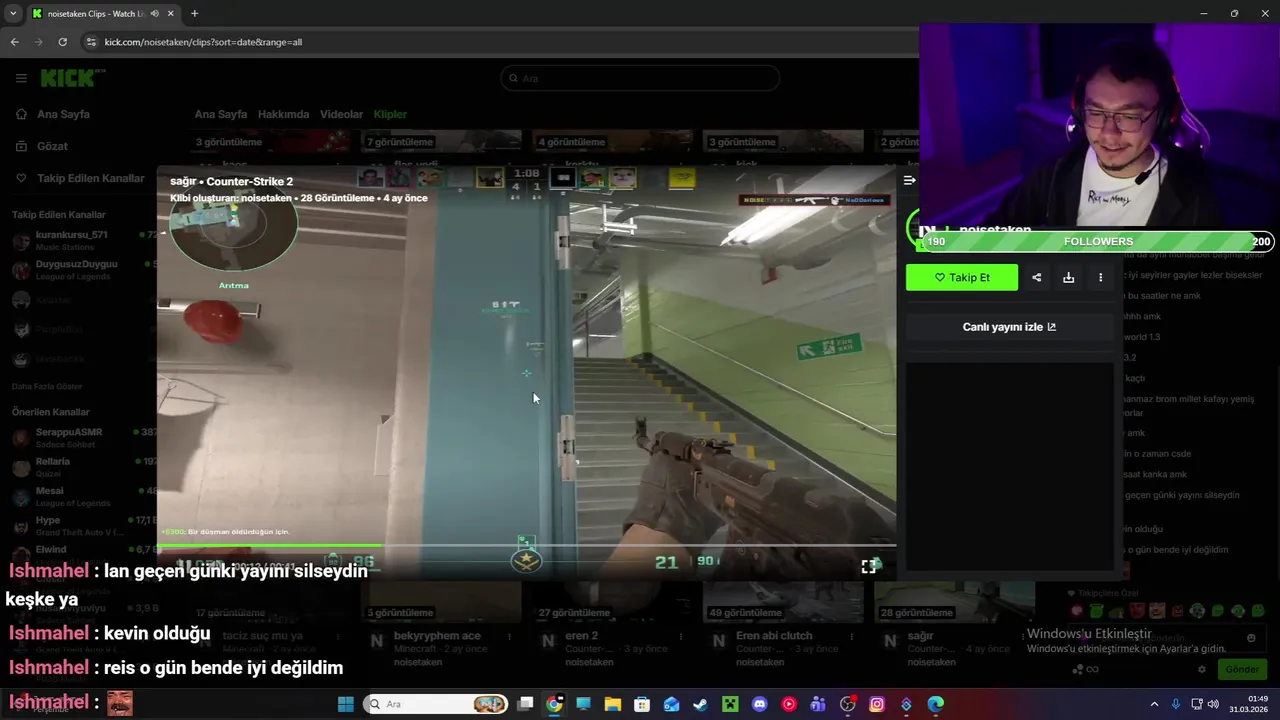This screenshot has height=720, width=1280.
Task: Close the noisetaken Clips tab
Action: (x=171, y=14)
